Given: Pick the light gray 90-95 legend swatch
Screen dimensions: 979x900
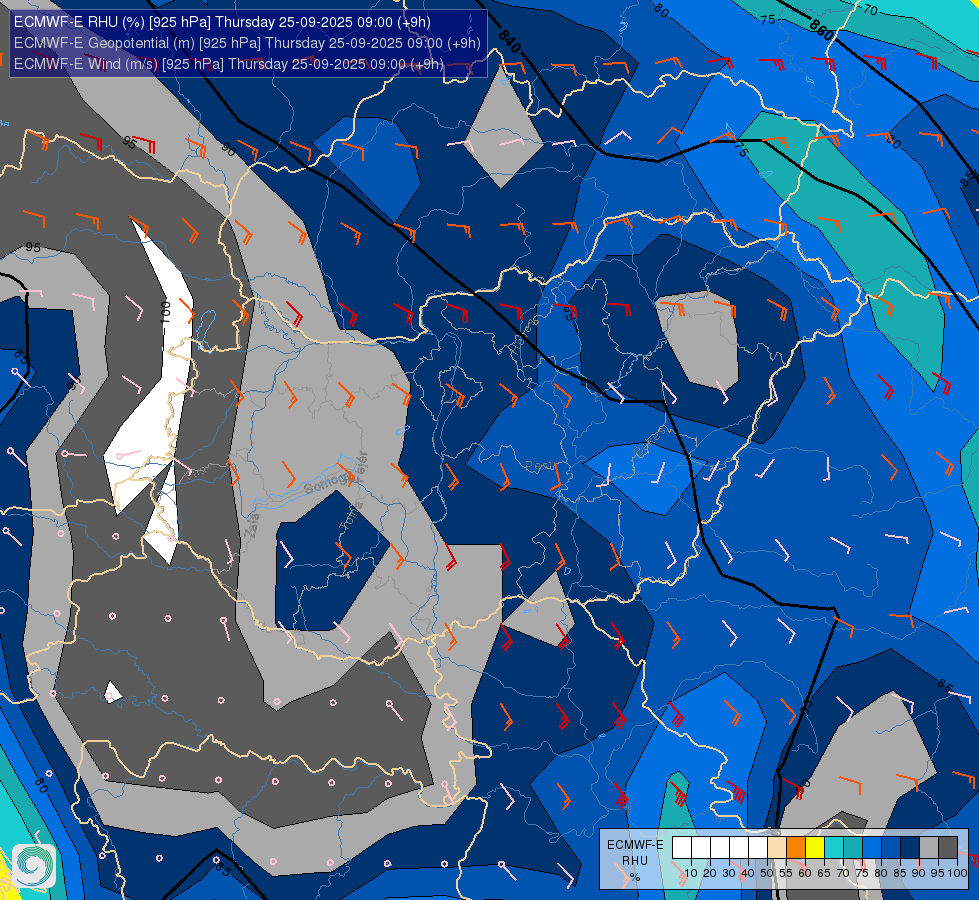Looking at the screenshot, I should tap(928, 848).
